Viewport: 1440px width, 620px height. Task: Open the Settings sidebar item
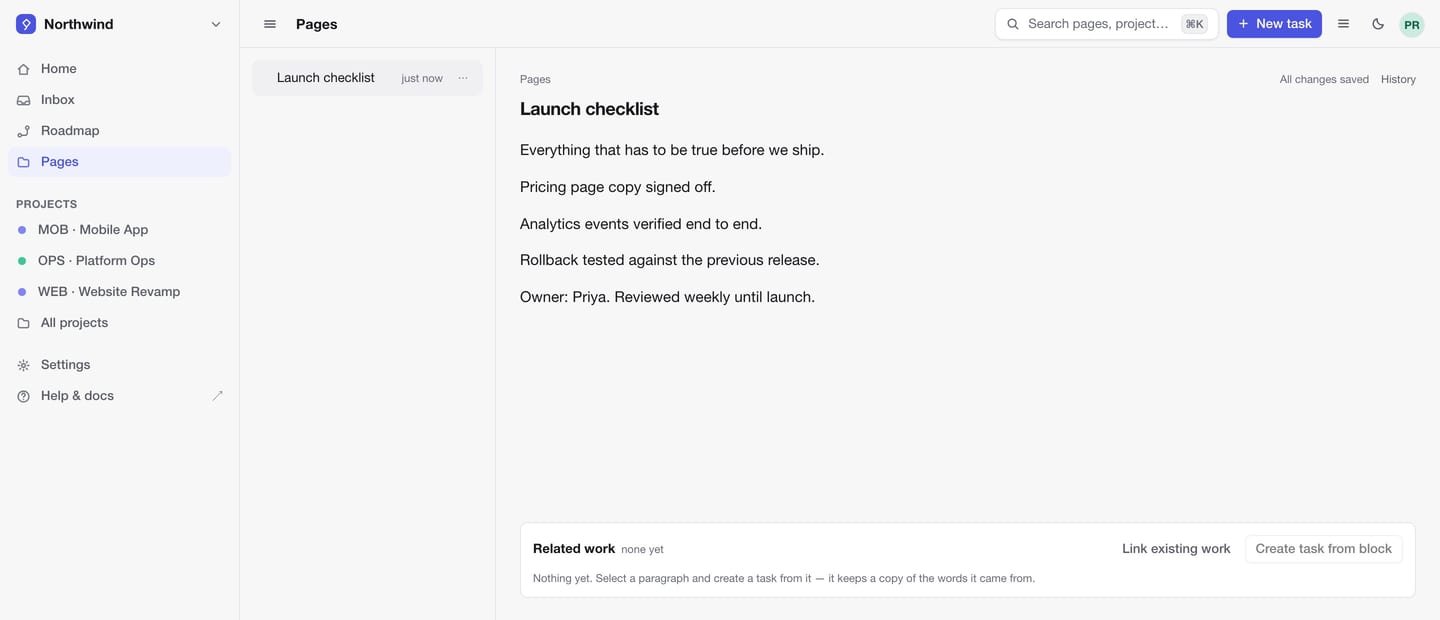coord(120,365)
